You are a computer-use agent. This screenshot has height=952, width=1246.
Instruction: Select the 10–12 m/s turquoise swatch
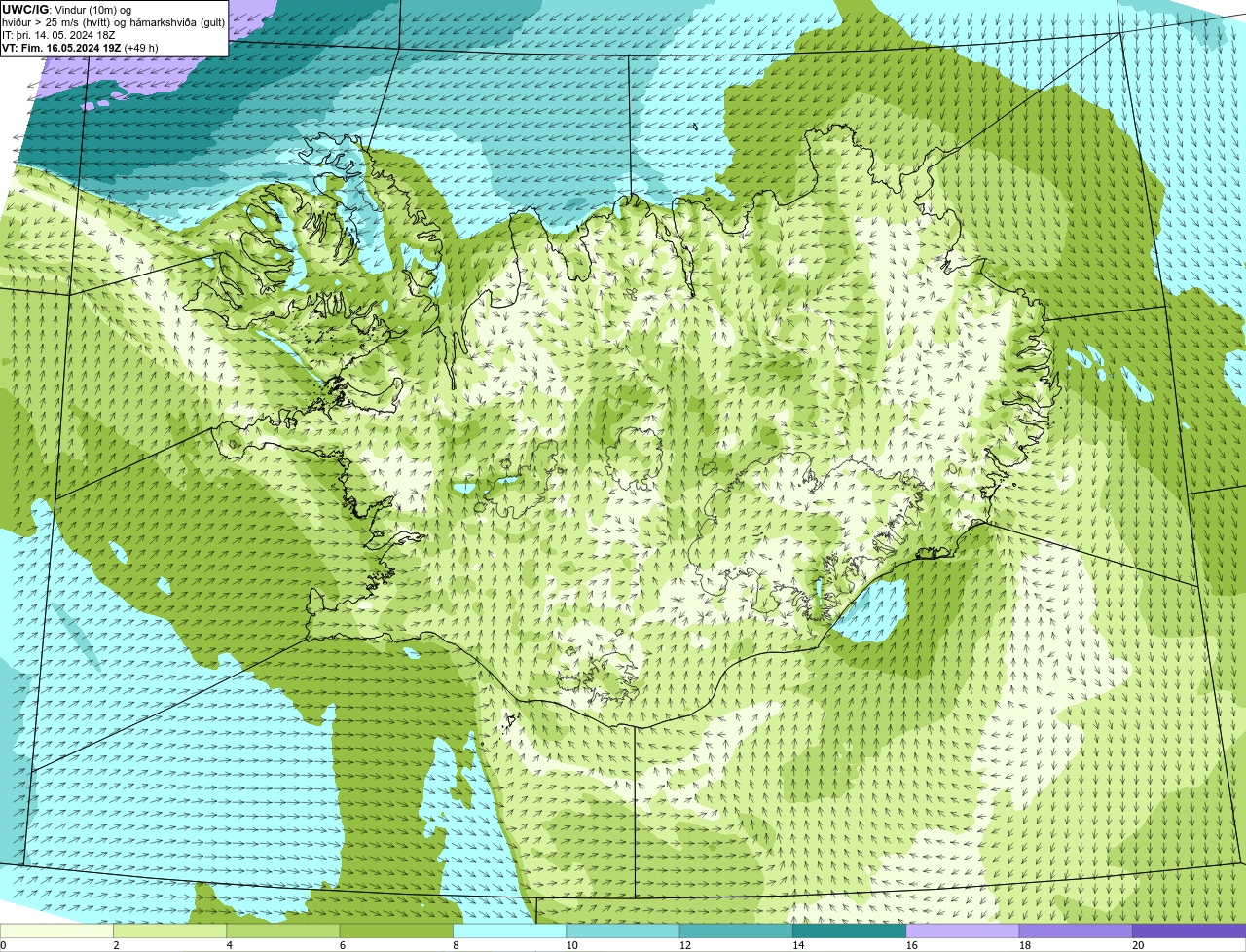(623, 931)
